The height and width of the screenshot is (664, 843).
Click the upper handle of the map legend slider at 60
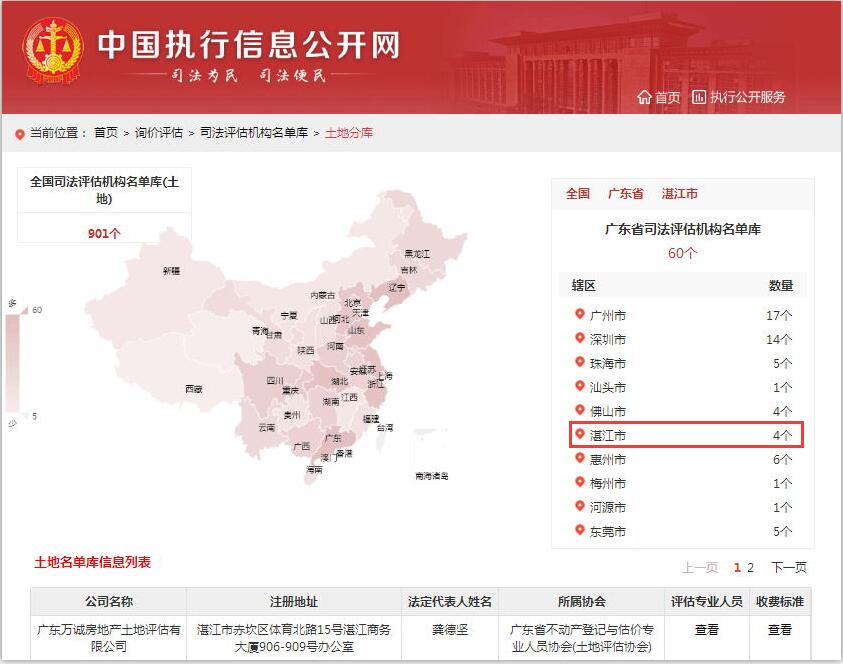click(x=25, y=310)
